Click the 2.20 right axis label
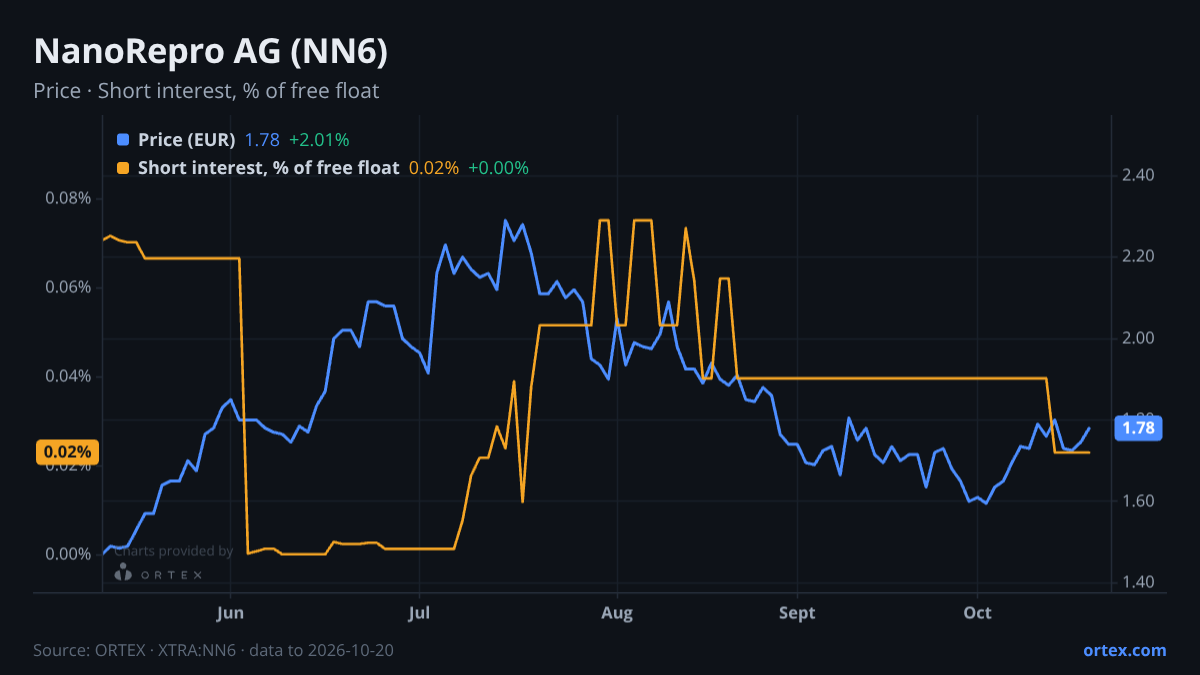Viewport: 1200px width, 675px height. 1139,257
